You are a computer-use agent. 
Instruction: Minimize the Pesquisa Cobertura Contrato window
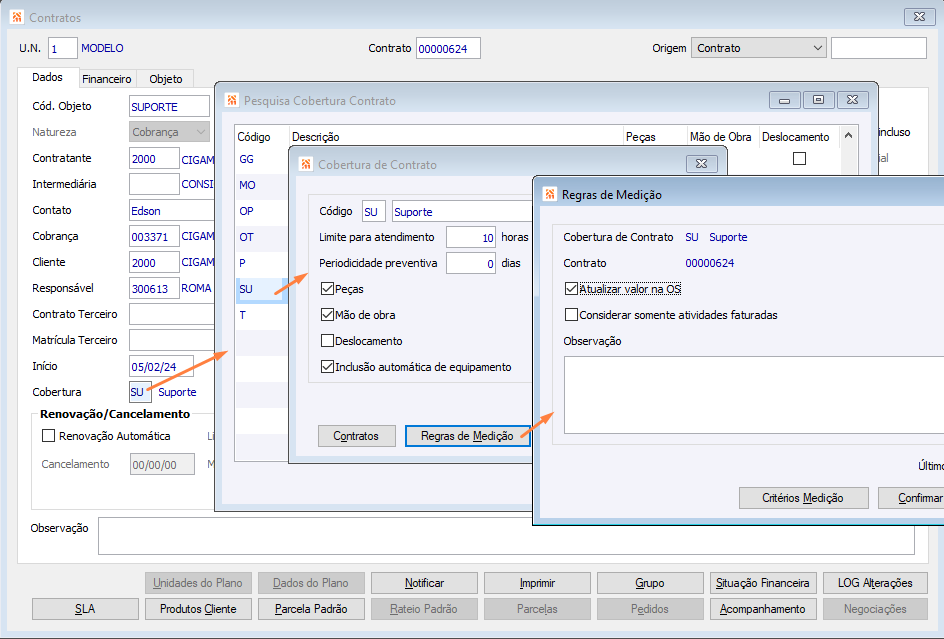point(784,100)
